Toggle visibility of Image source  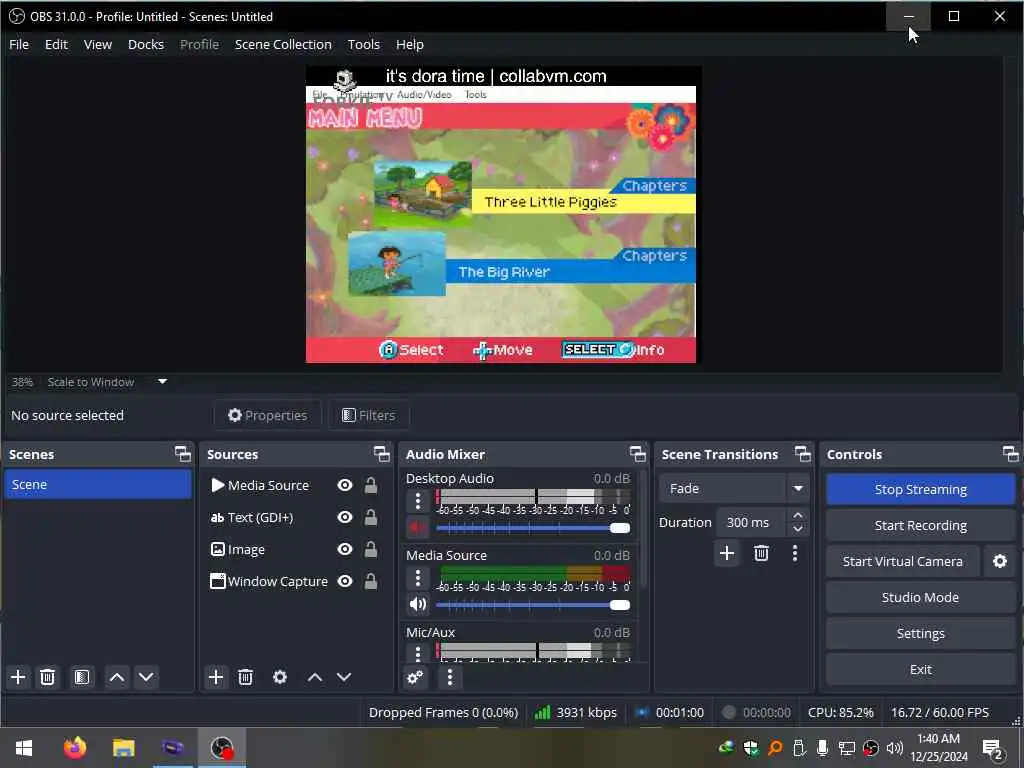click(x=345, y=549)
